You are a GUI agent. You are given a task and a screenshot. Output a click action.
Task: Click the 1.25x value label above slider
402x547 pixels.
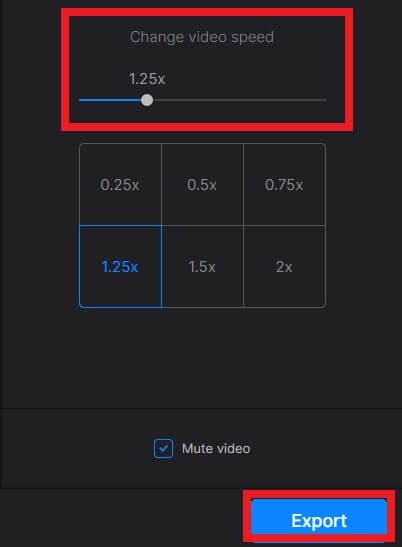click(147, 79)
